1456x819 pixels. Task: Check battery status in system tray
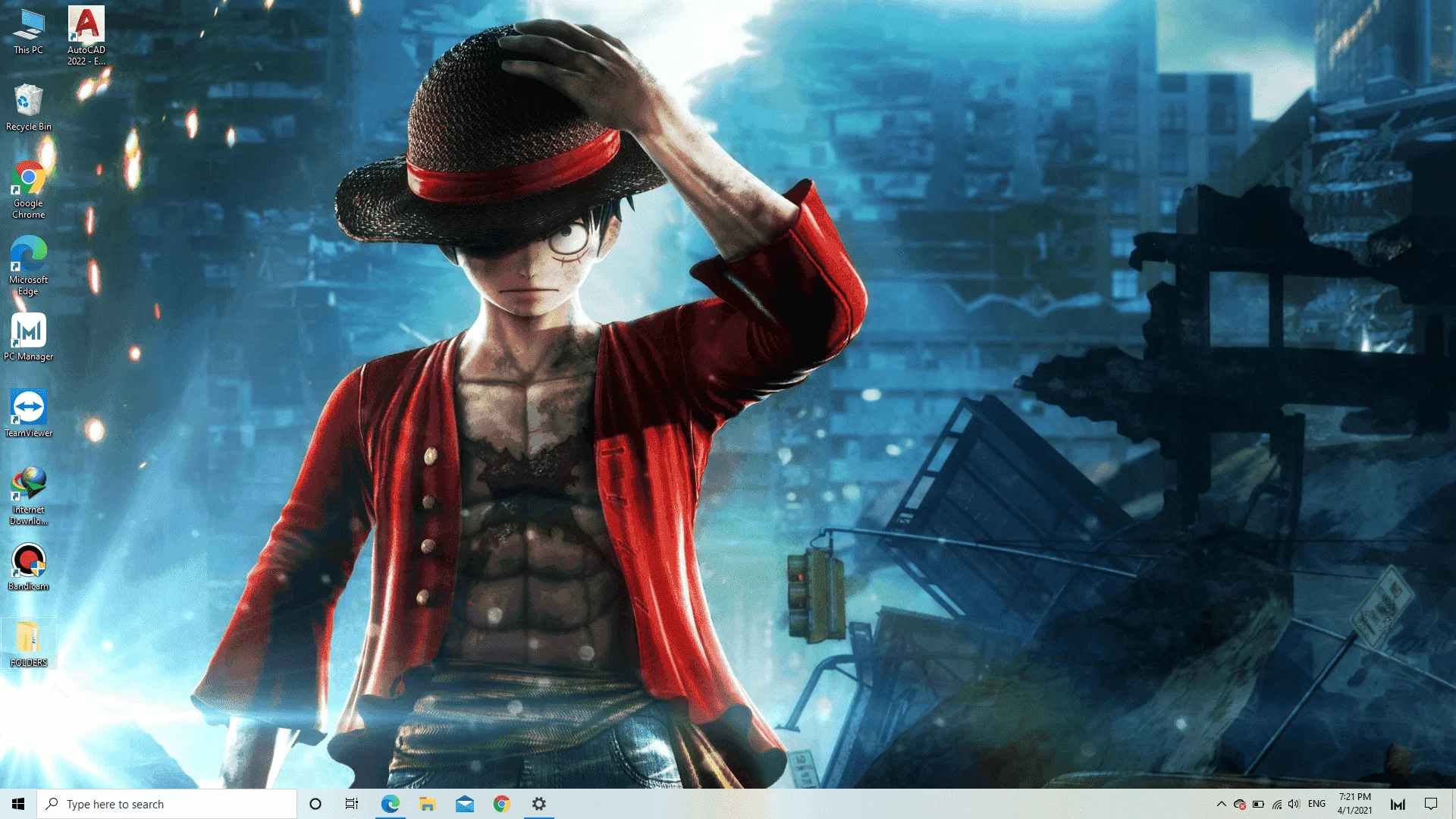1258,804
